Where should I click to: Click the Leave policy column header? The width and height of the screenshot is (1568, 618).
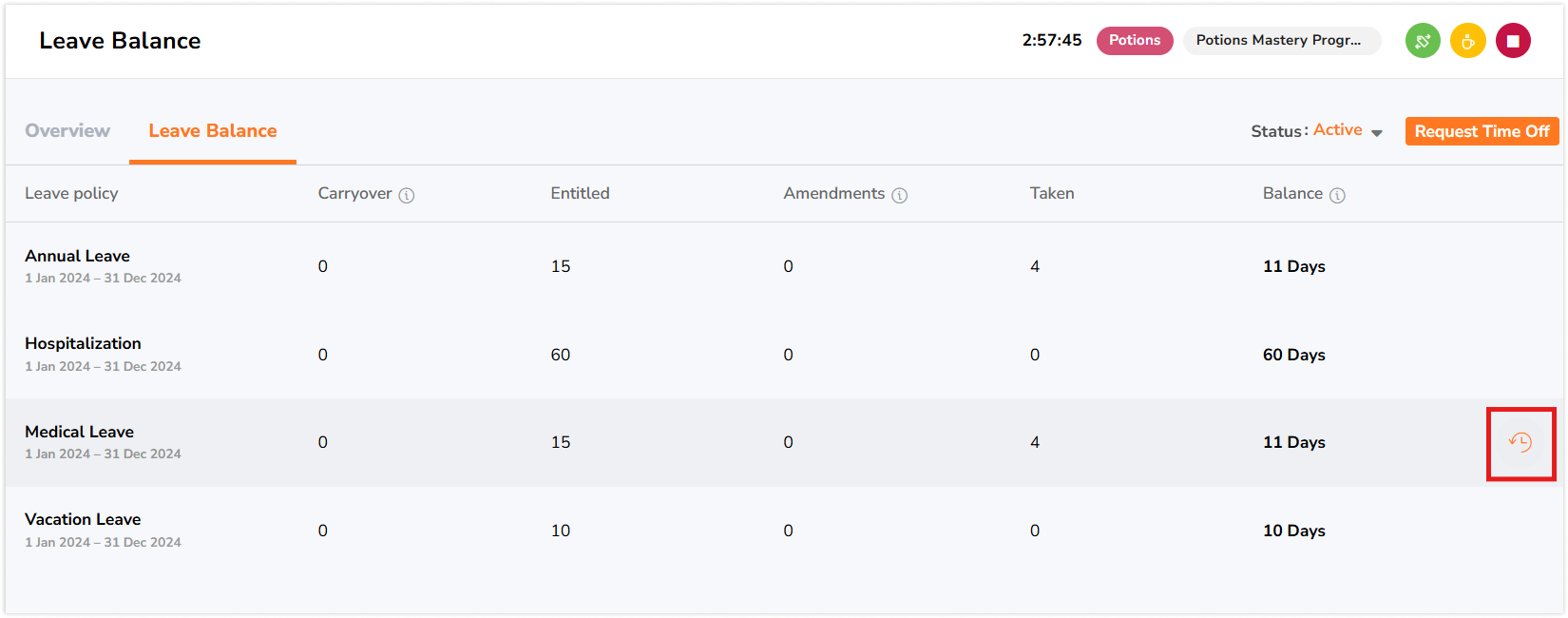[71, 193]
